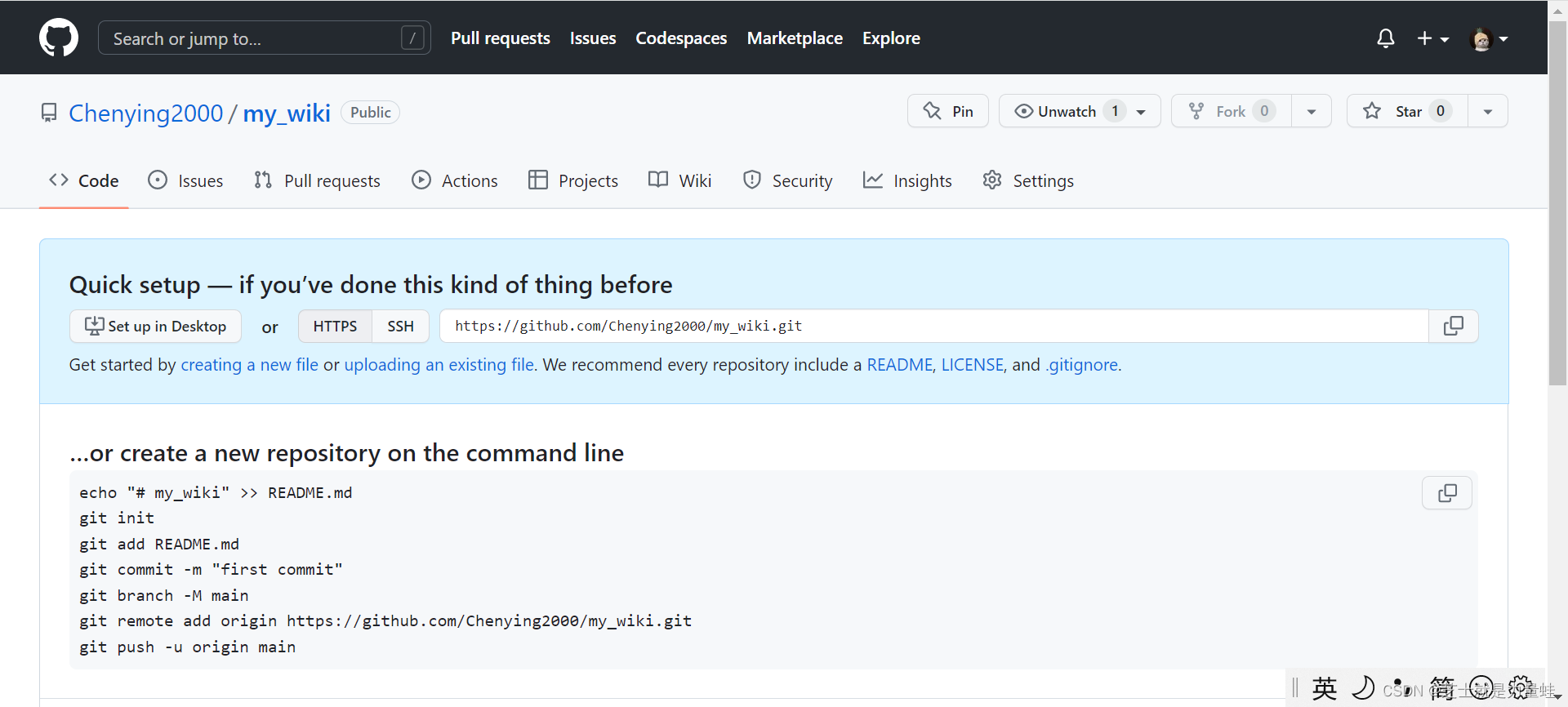Viewport: 1568px width, 707px height.
Task: Go to Codespaces
Action: [x=681, y=38]
